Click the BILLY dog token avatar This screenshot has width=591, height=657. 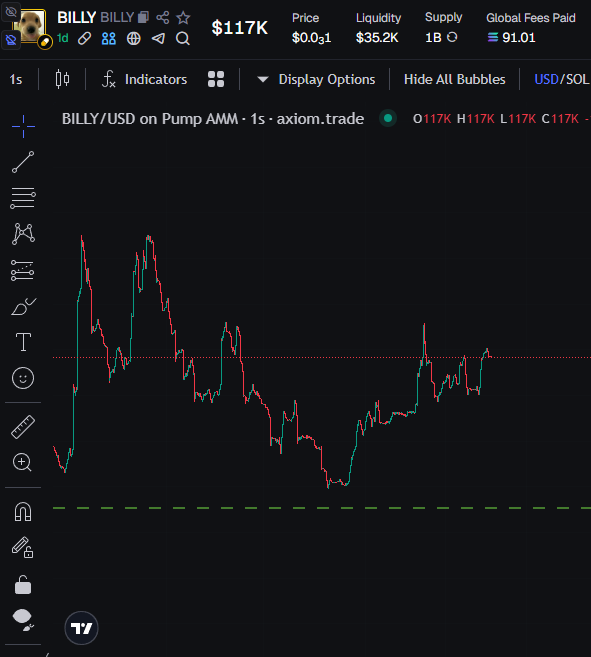tap(31, 26)
